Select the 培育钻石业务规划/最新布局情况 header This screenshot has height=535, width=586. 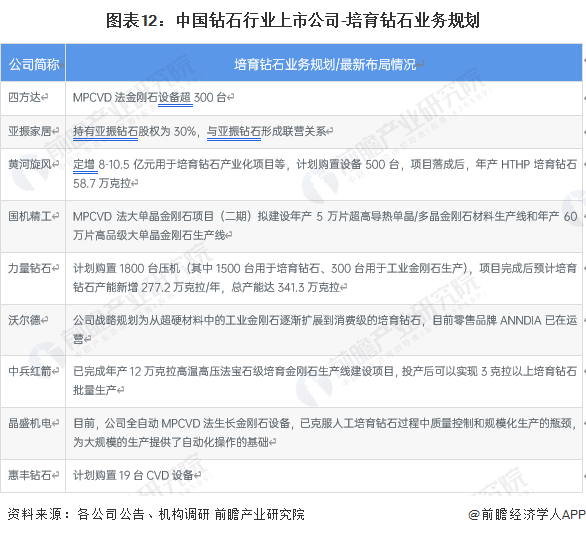point(325,64)
